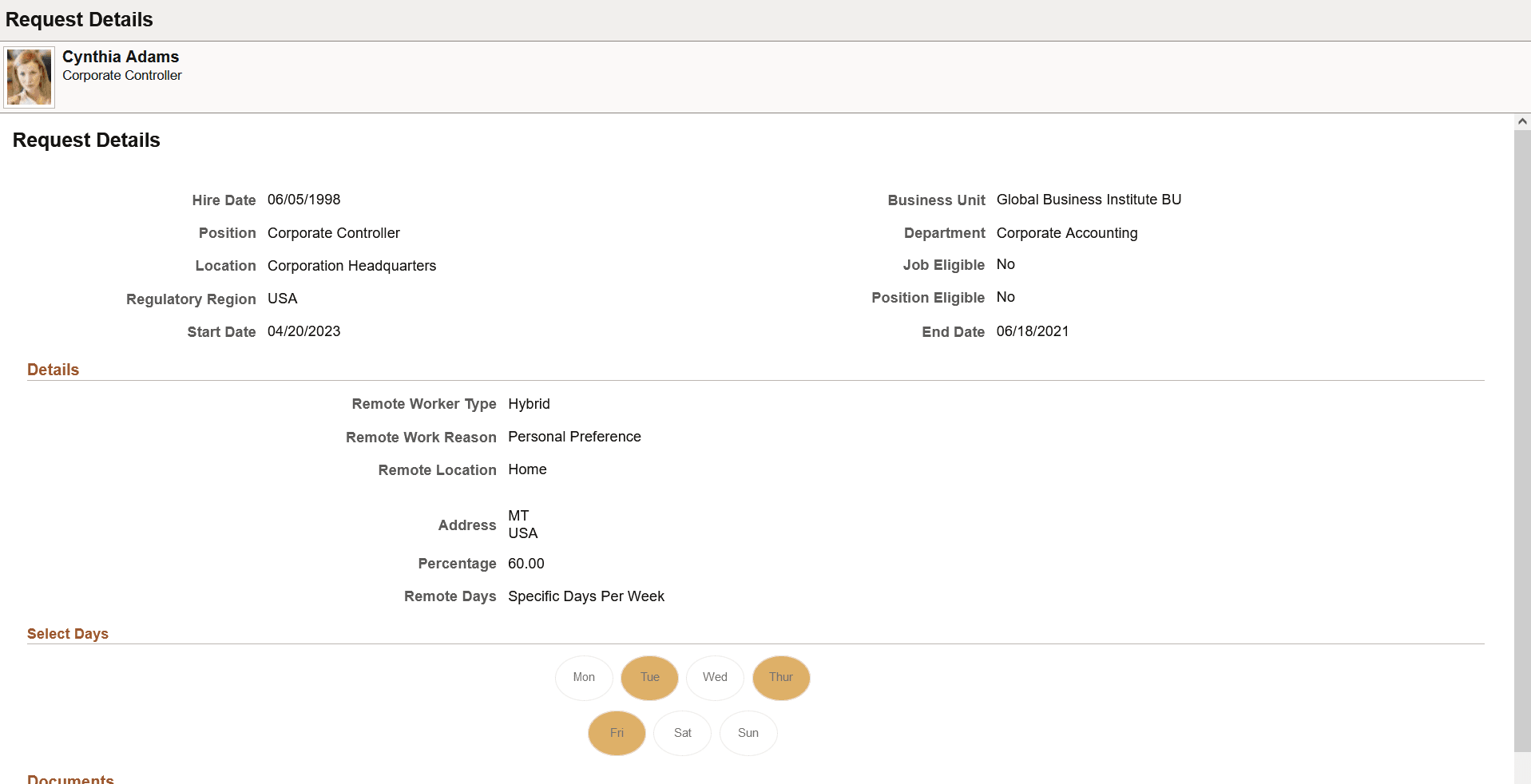This screenshot has width=1531, height=784.
Task: Select Saturday as a remote day
Action: point(681,733)
